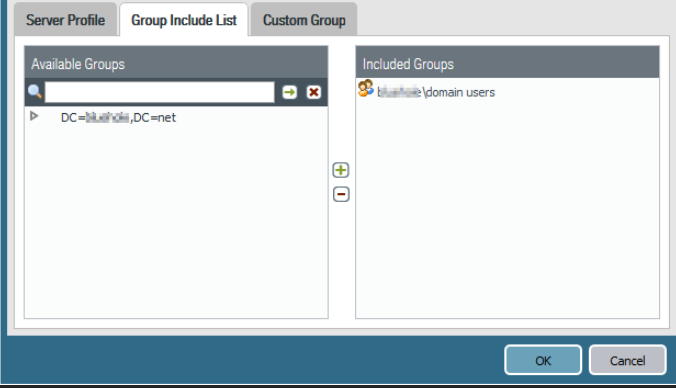
Task: Expand the DC=...,DC=net tree node
Action: point(34,116)
